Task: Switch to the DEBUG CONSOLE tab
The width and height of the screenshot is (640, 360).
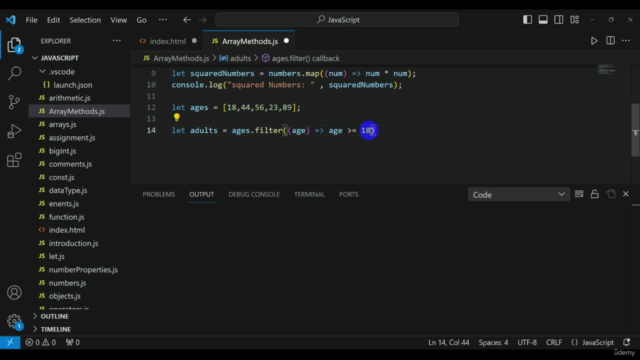Action: [254, 194]
